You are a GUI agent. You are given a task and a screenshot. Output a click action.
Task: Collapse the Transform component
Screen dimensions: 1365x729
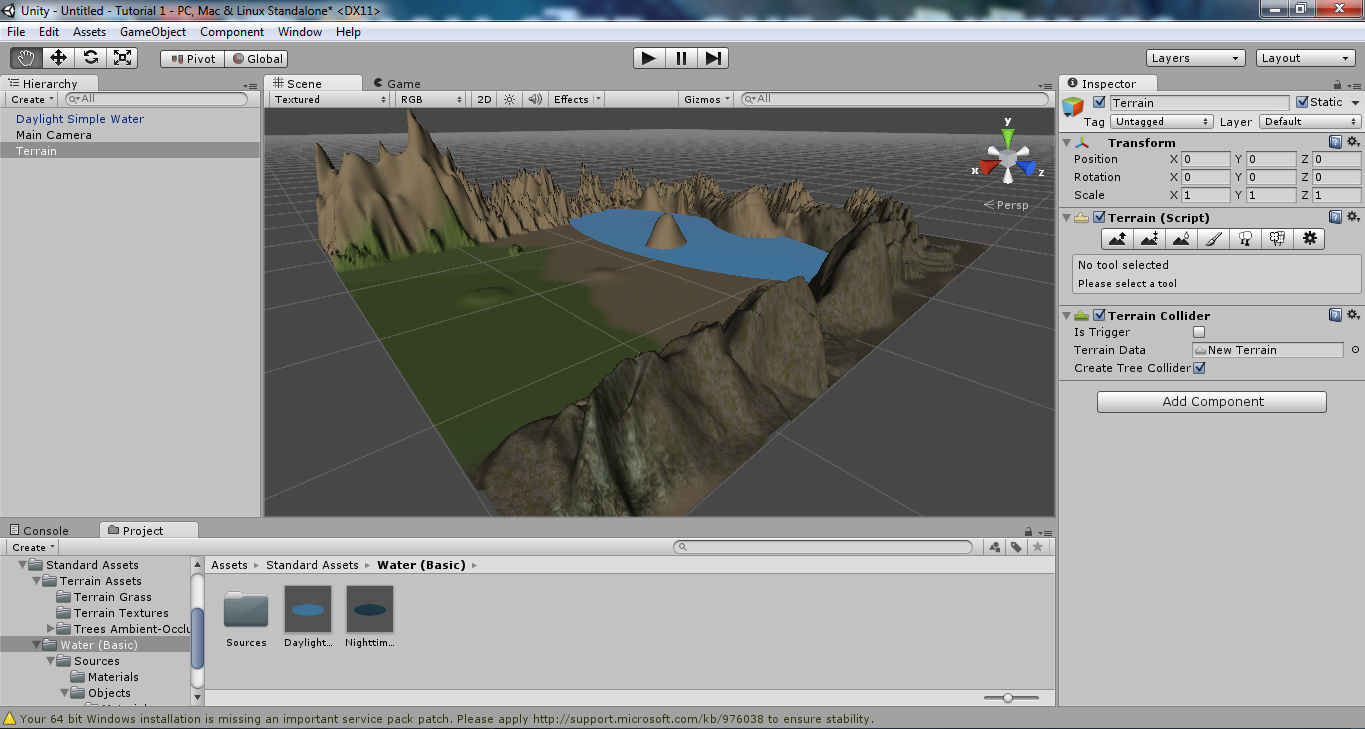[1066, 142]
